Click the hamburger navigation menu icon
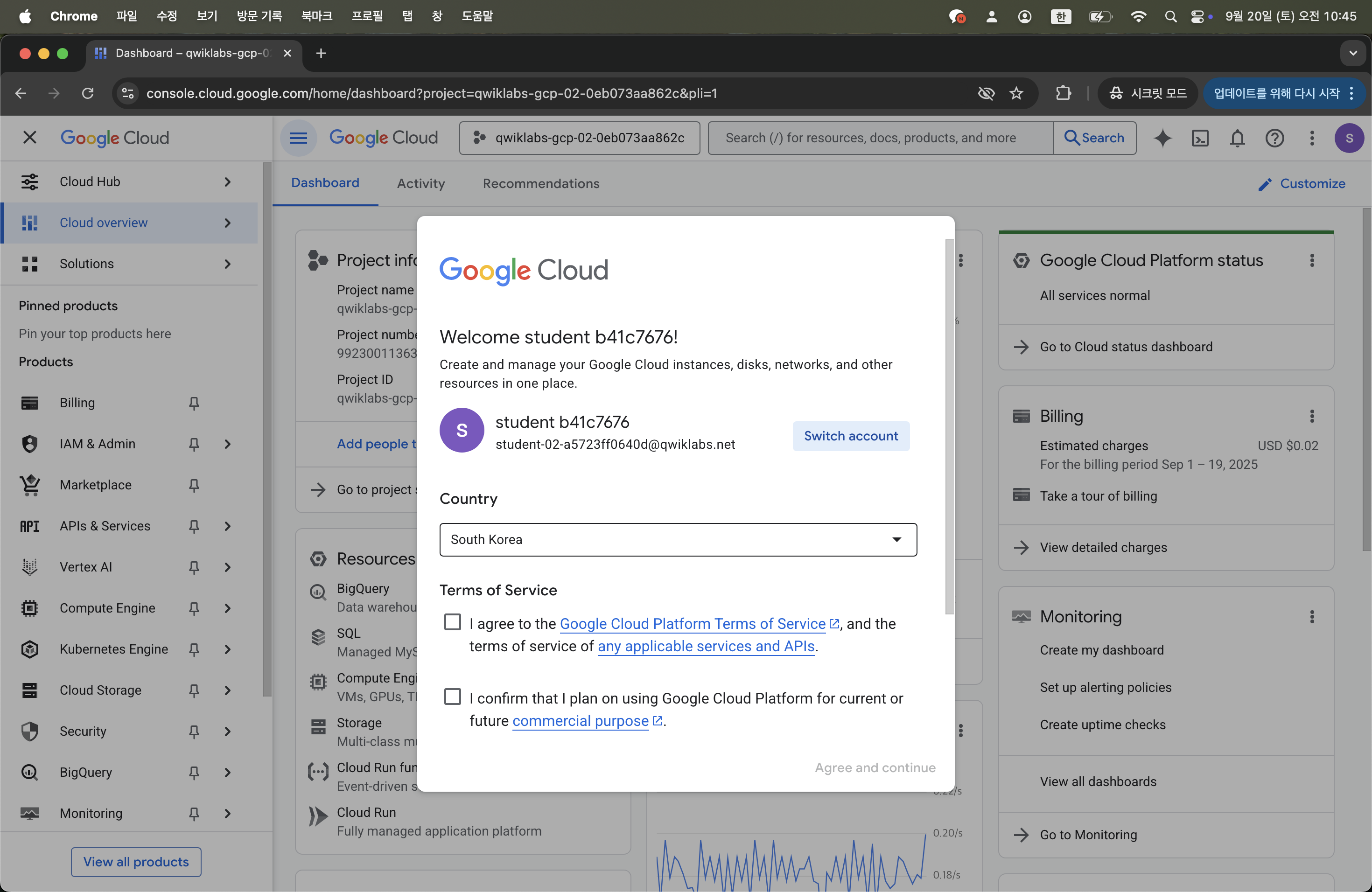This screenshot has width=1372, height=892. [x=298, y=138]
